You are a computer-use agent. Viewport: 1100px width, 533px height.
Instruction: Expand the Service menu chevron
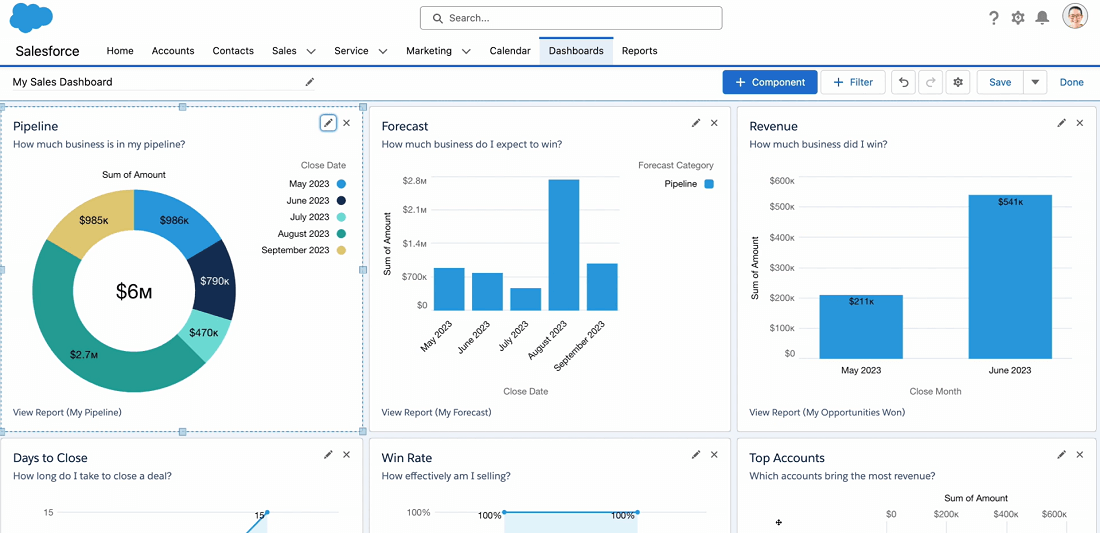(383, 51)
